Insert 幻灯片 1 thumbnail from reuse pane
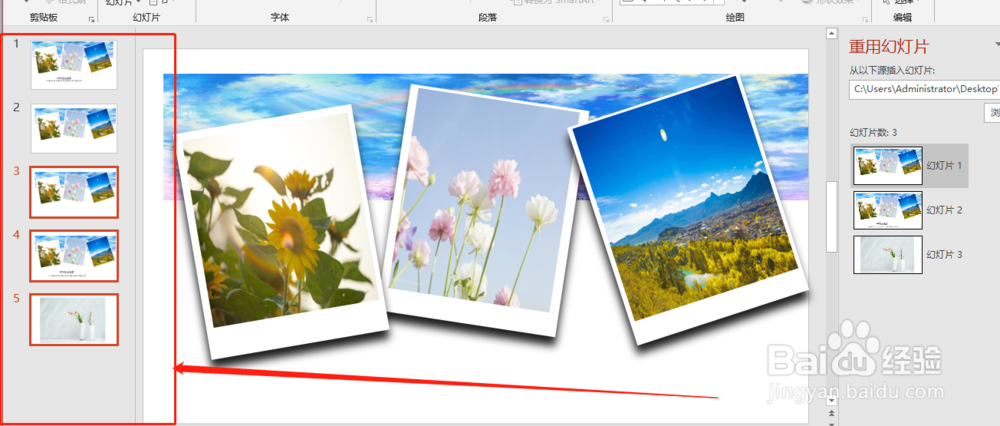The image size is (1000, 426). coord(888,166)
